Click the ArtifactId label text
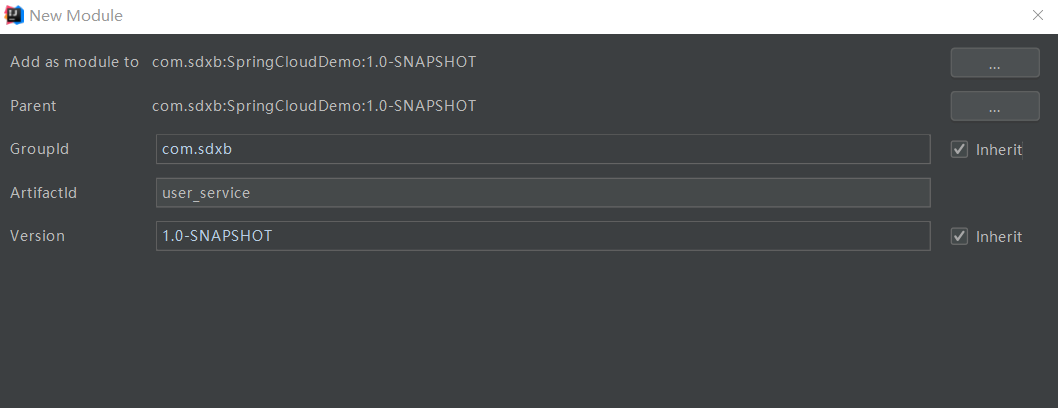1058x408 pixels. click(43, 193)
